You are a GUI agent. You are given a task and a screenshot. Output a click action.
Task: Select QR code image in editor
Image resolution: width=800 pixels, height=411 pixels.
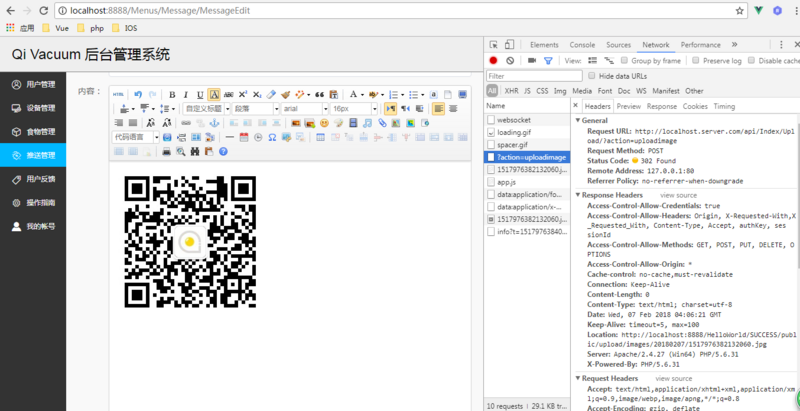(x=190, y=242)
